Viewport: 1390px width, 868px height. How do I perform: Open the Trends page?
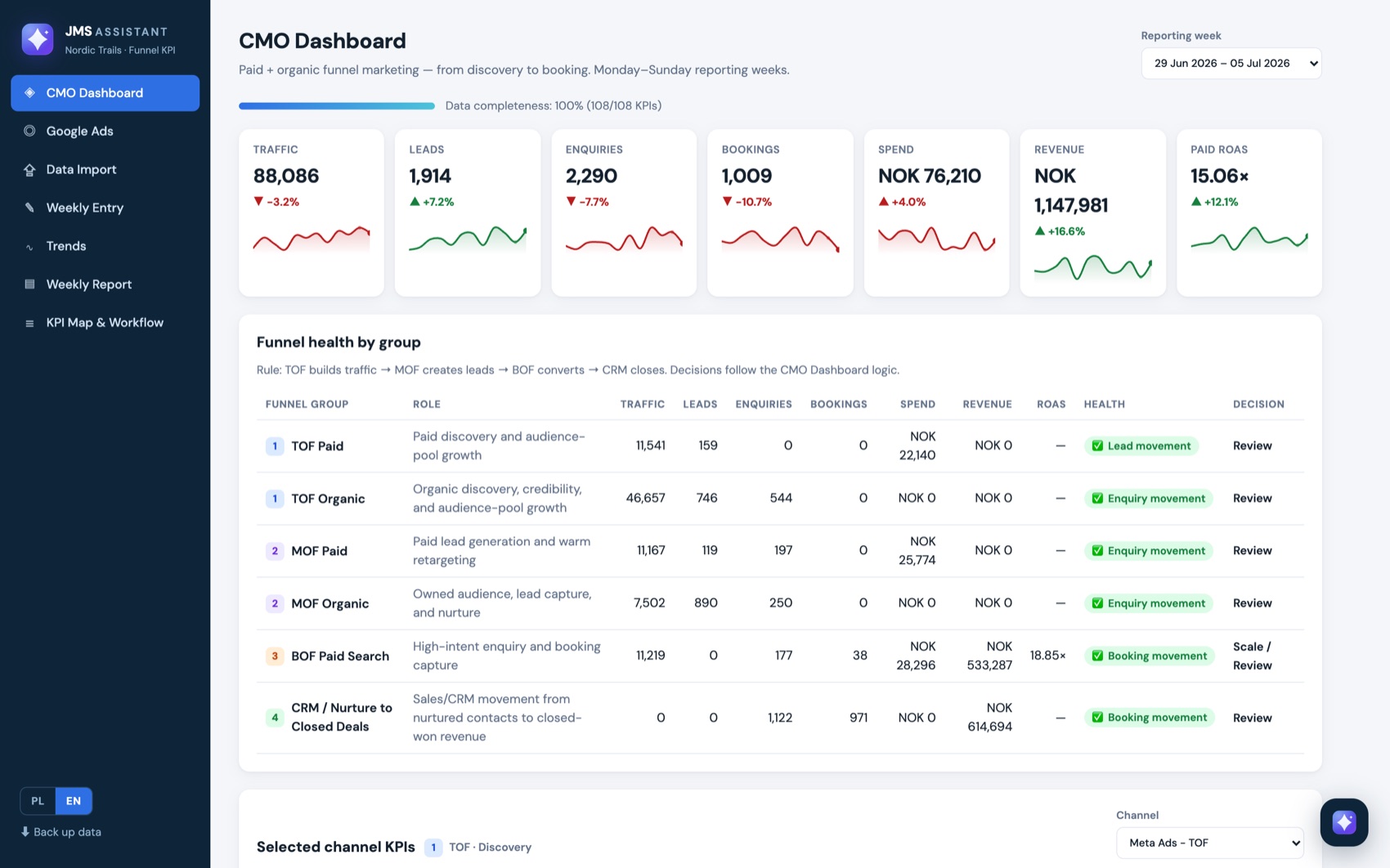[x=105, y=246]
